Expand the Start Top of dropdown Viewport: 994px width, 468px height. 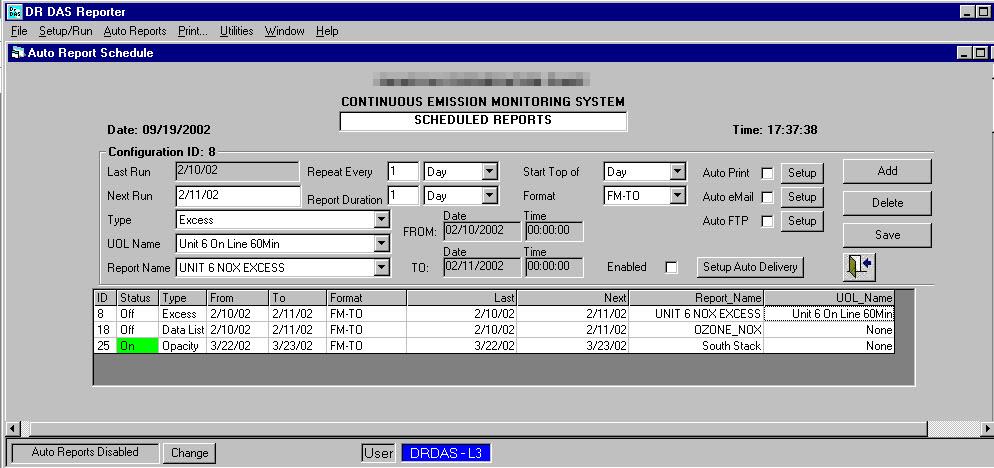click(x=677, y=172)
